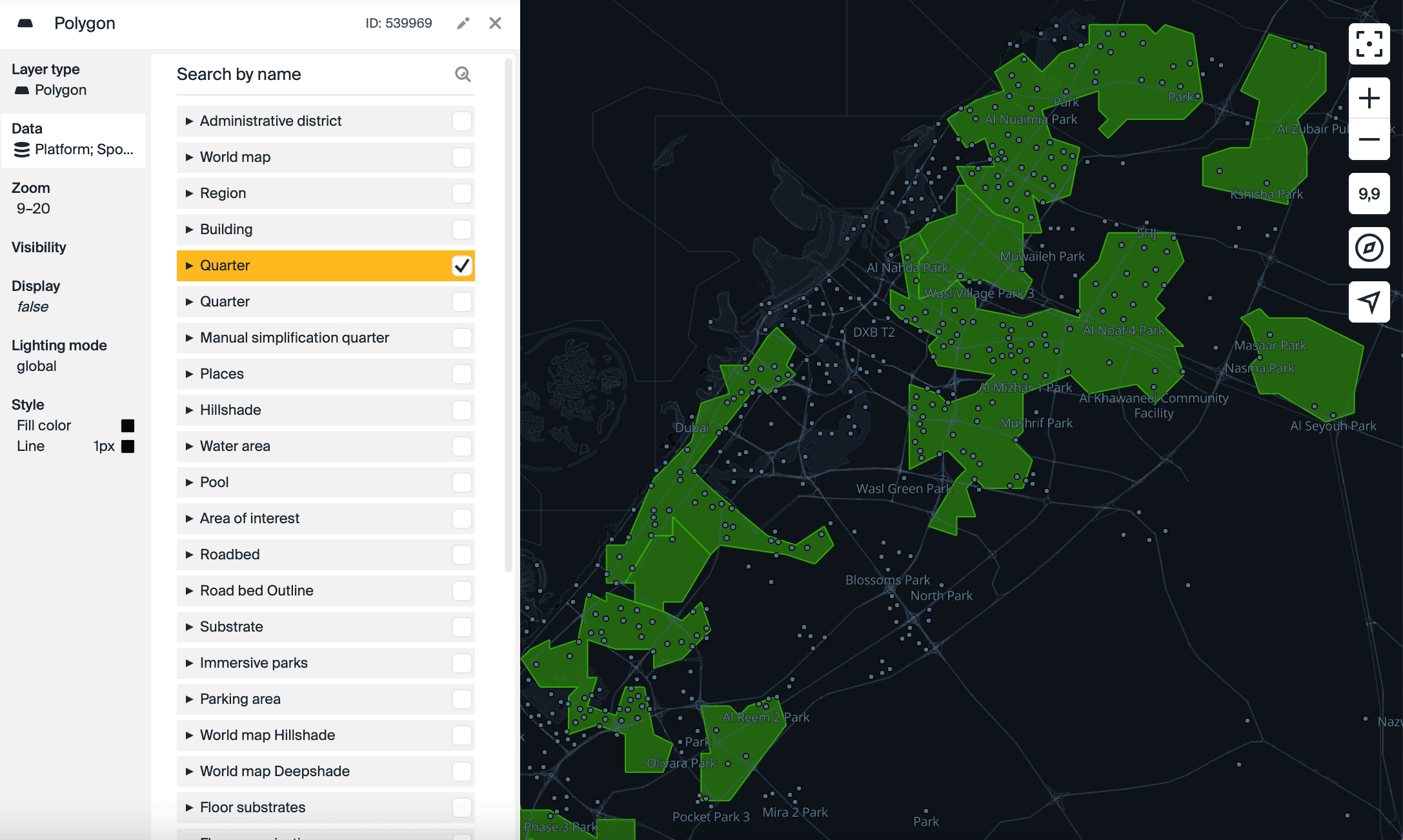Image resolution: width=1403 pixels, height=840 pixels.
Task: Zoom out with the minus button
Action: point(1369,139)
